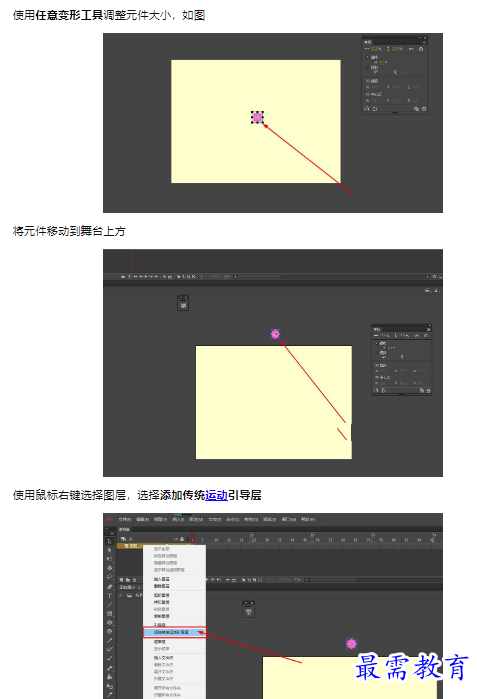
Task: Open the 编辑 menu
Action: [143, 519]
